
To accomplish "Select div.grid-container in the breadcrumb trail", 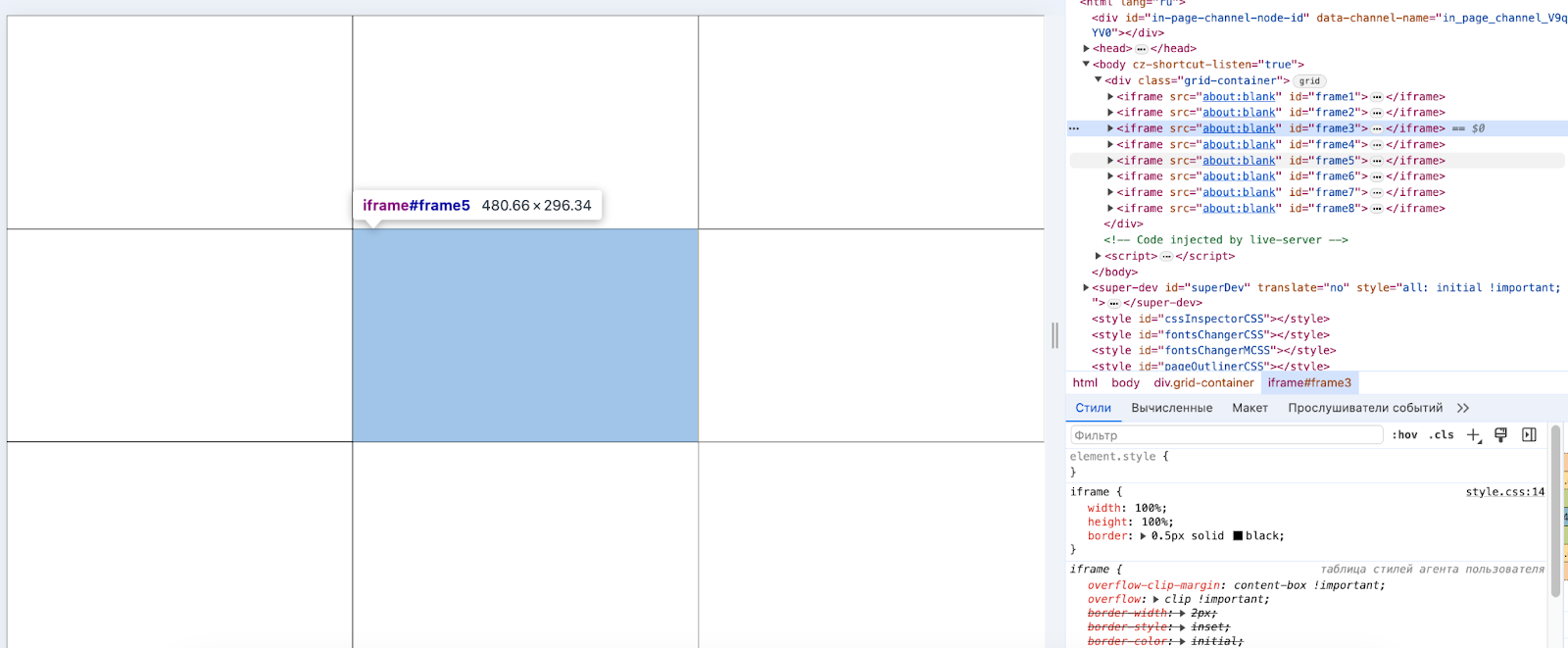I will (1203, 383).
